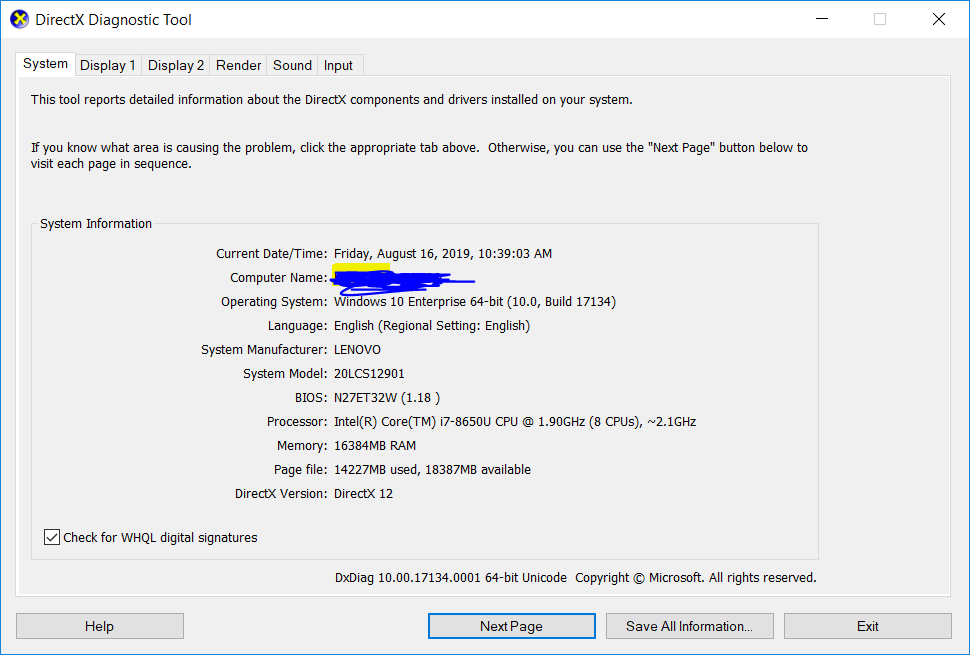Click the Next Page button
970x655 pixels.
coord(512,626)
